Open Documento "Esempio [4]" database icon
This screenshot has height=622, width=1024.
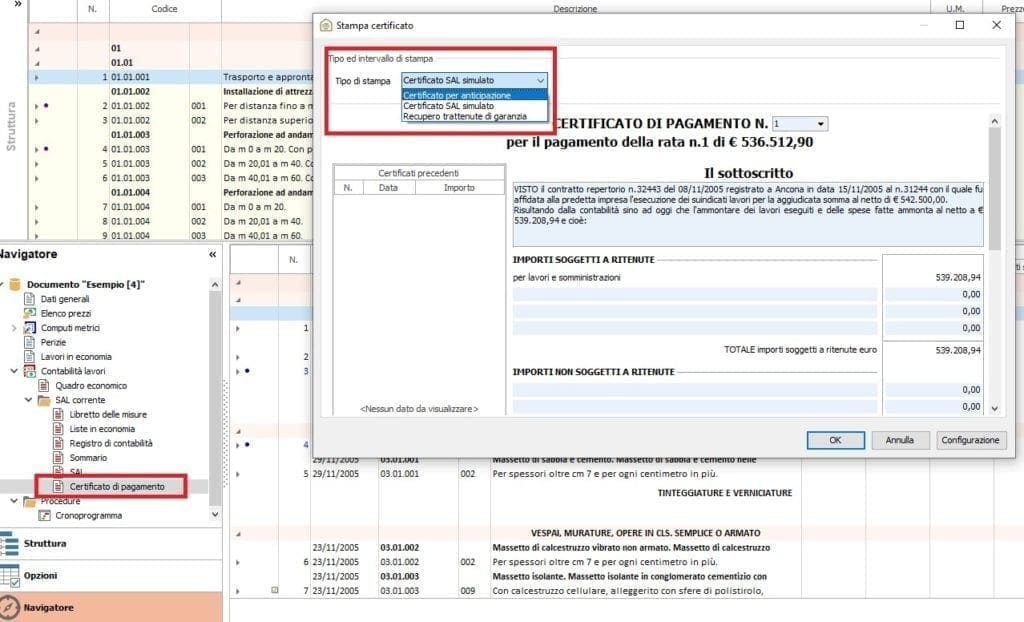tap(14, 284)
